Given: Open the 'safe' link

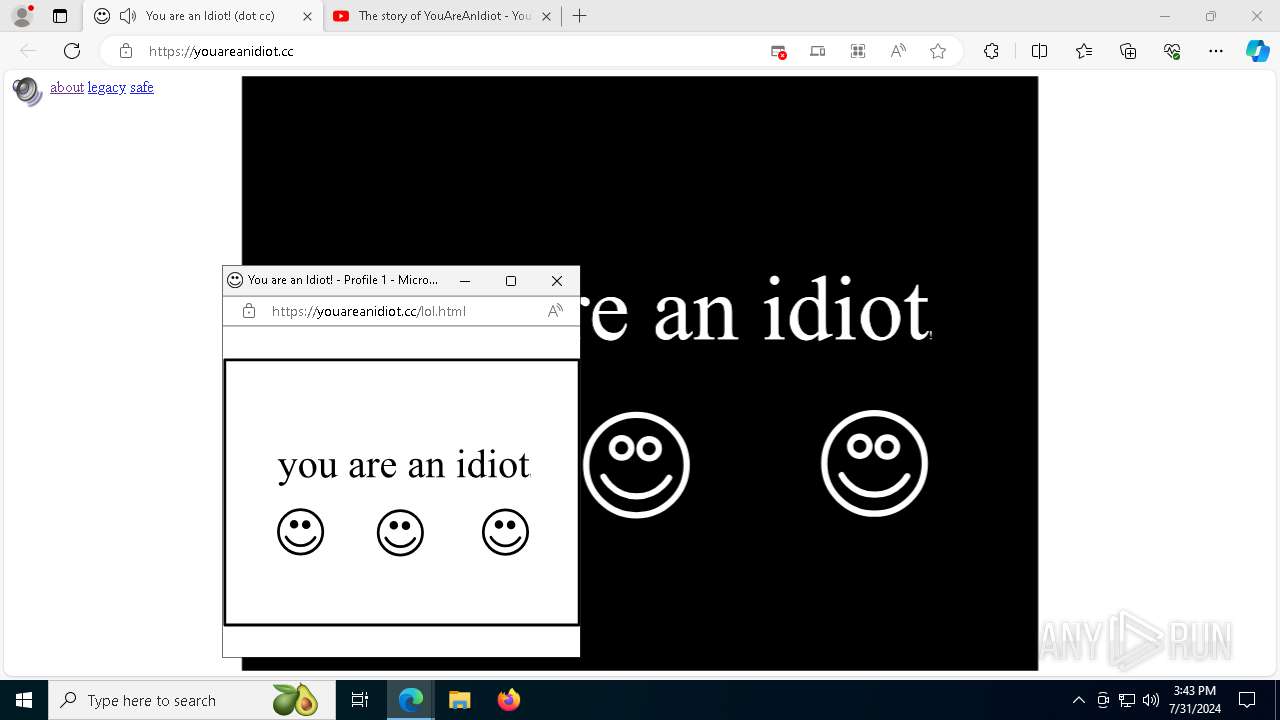Looking at the screenshot, I should click(142, 87).
